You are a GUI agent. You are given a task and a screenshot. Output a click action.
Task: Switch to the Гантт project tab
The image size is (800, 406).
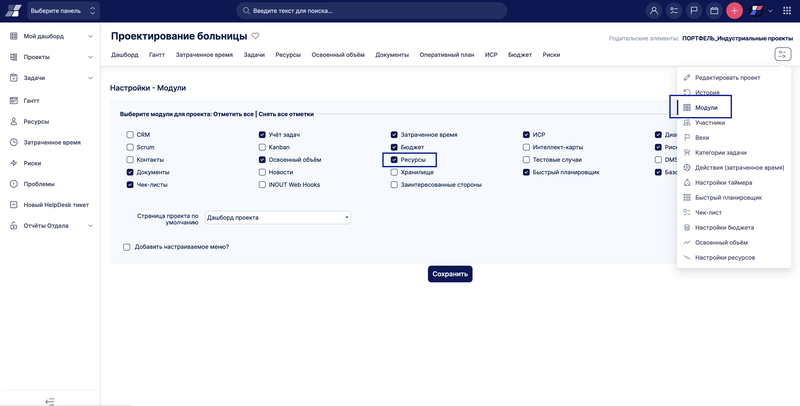(156, 54)
